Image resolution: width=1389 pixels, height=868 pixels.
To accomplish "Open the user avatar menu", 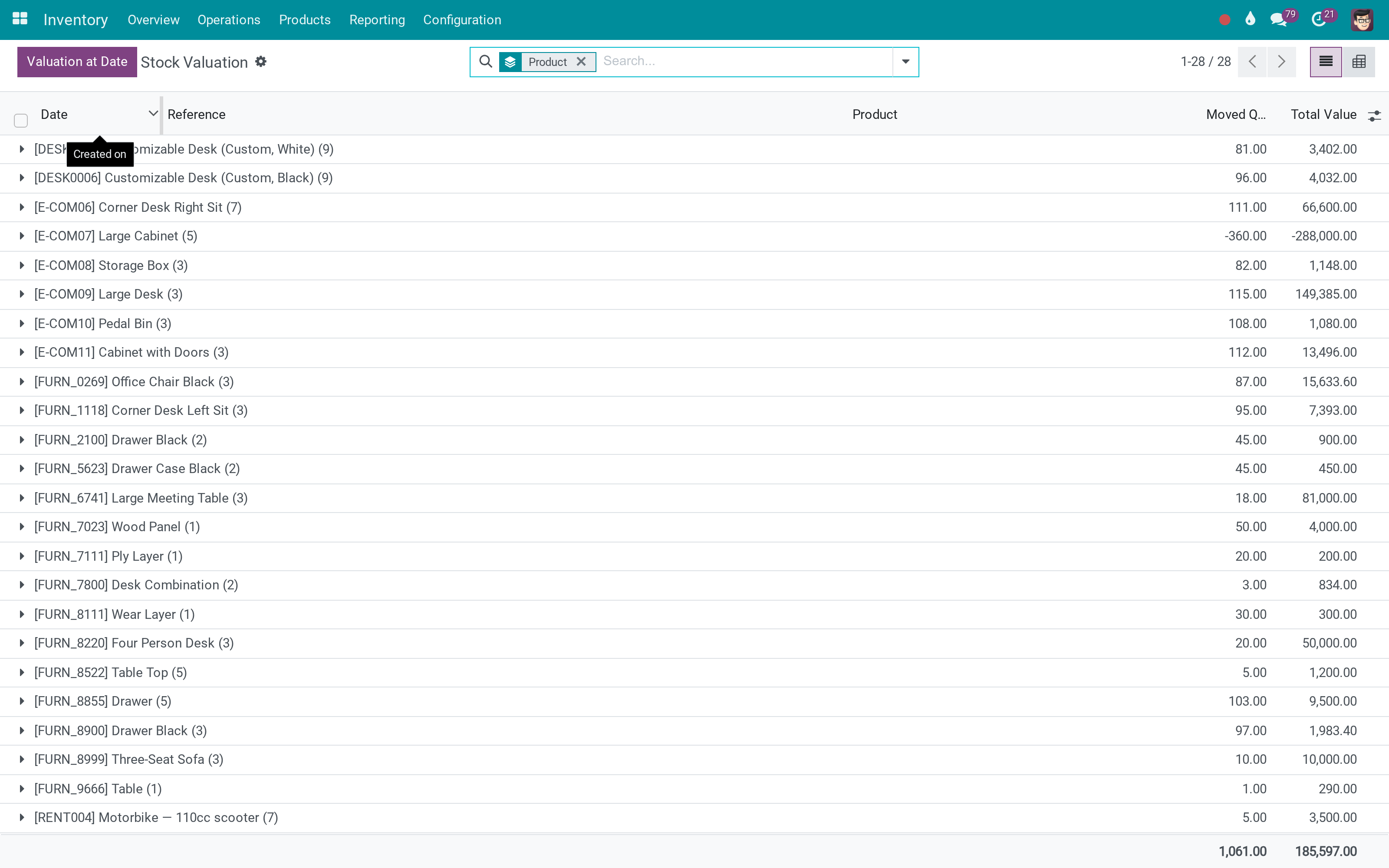I will click(x=1362, y=20).
